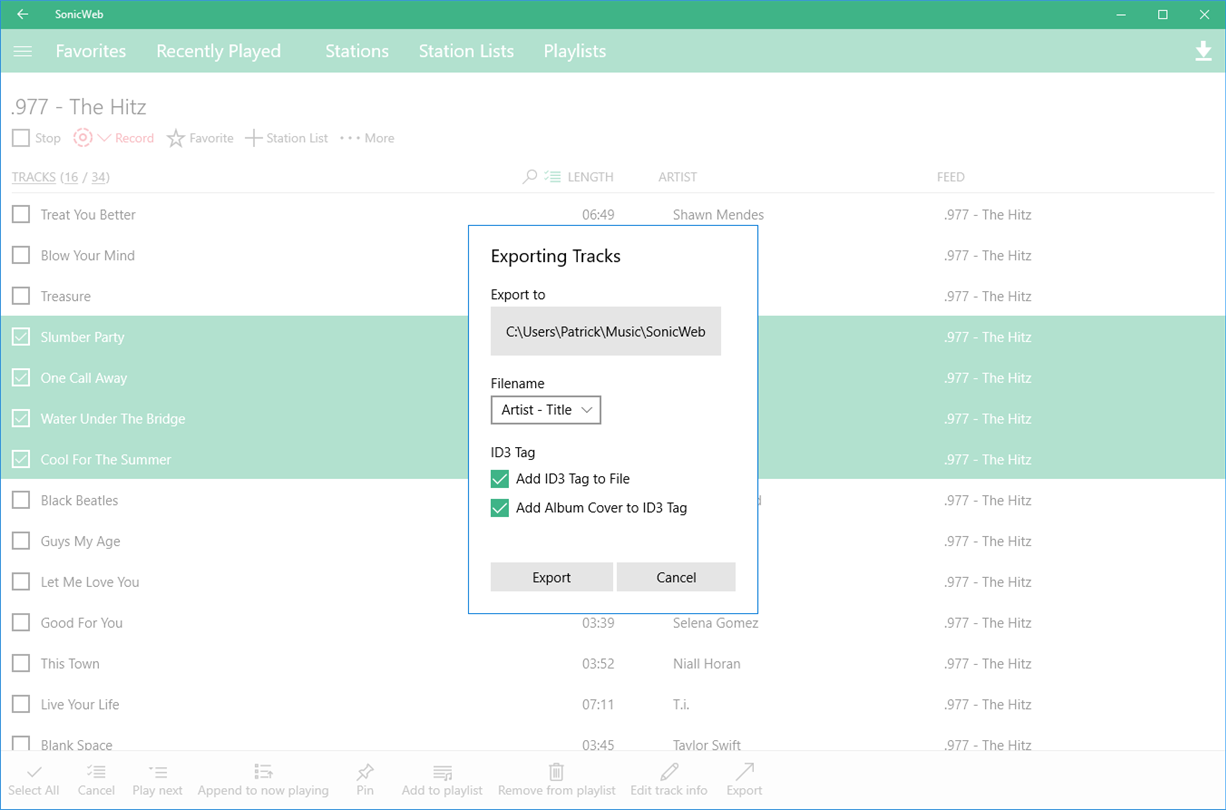The image size is (1226, 810).
Task: Sort by LENGTH column header
Action: tap(591, 177)
